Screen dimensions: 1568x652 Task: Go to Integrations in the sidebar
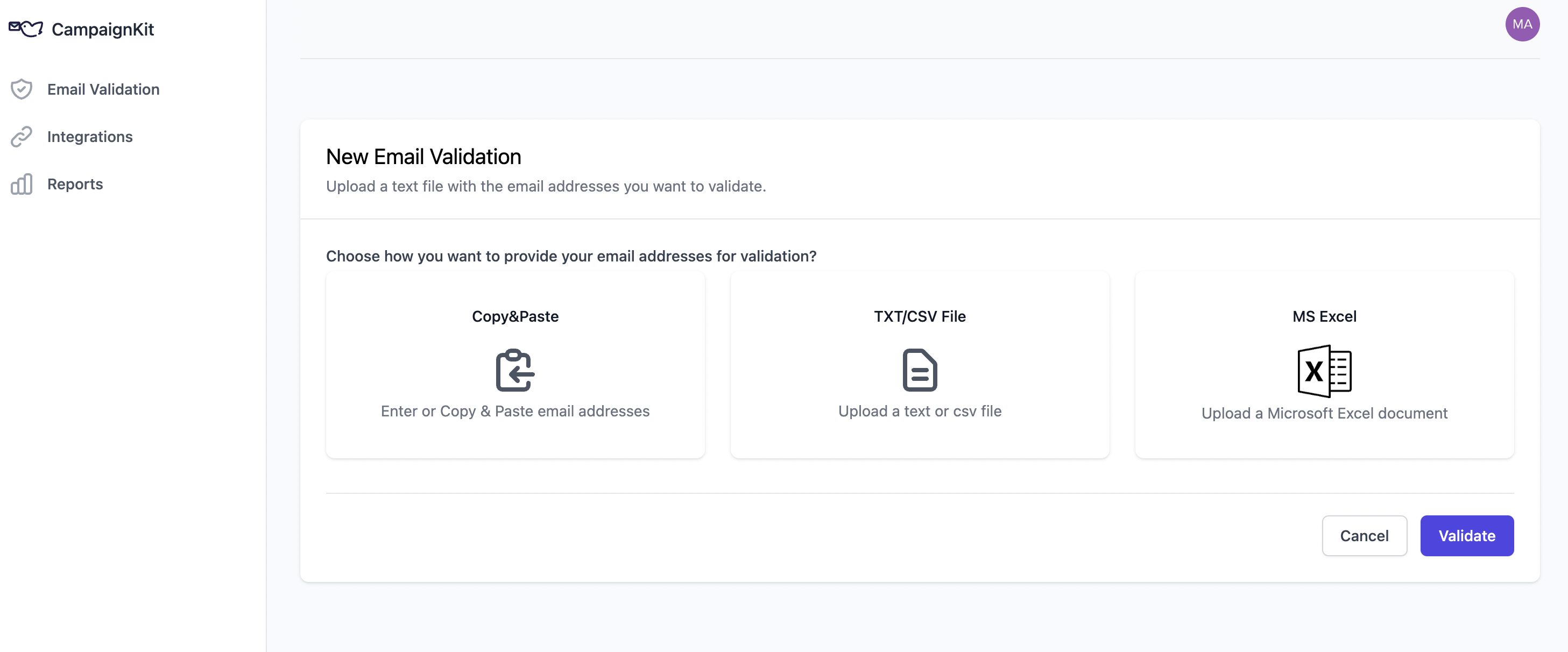click(x=90, y=136)
